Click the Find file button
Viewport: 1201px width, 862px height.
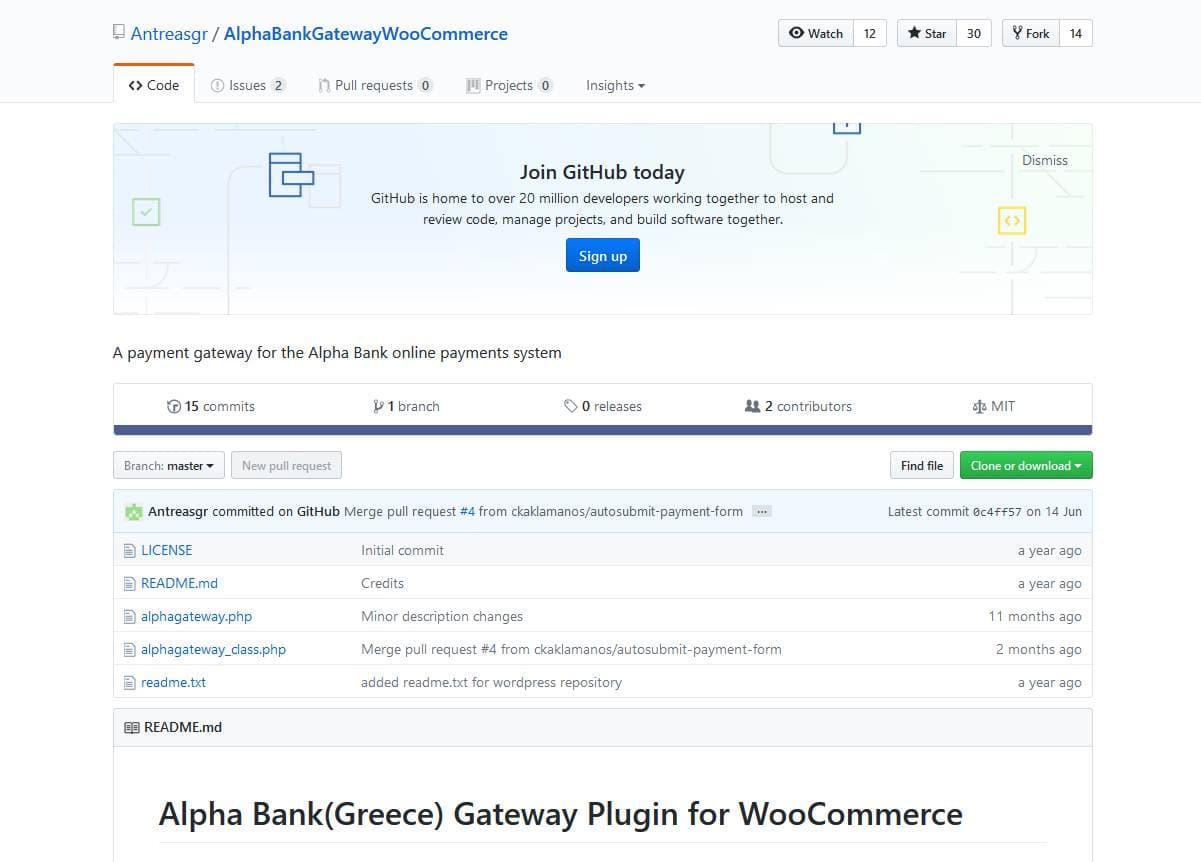pyautogui.click(x=922, y=466)
